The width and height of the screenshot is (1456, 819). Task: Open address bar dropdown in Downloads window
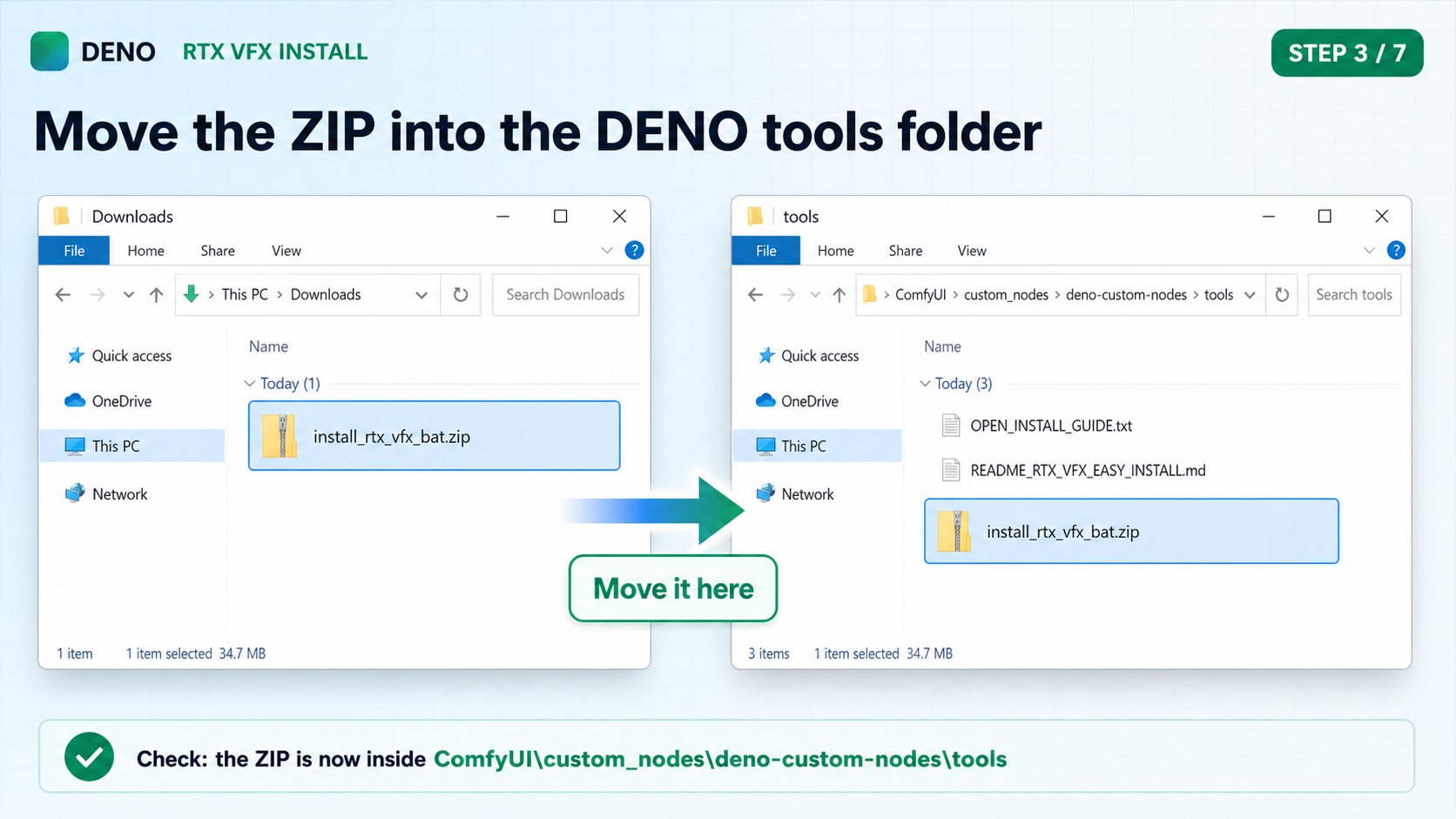click(x=421, y=295)
